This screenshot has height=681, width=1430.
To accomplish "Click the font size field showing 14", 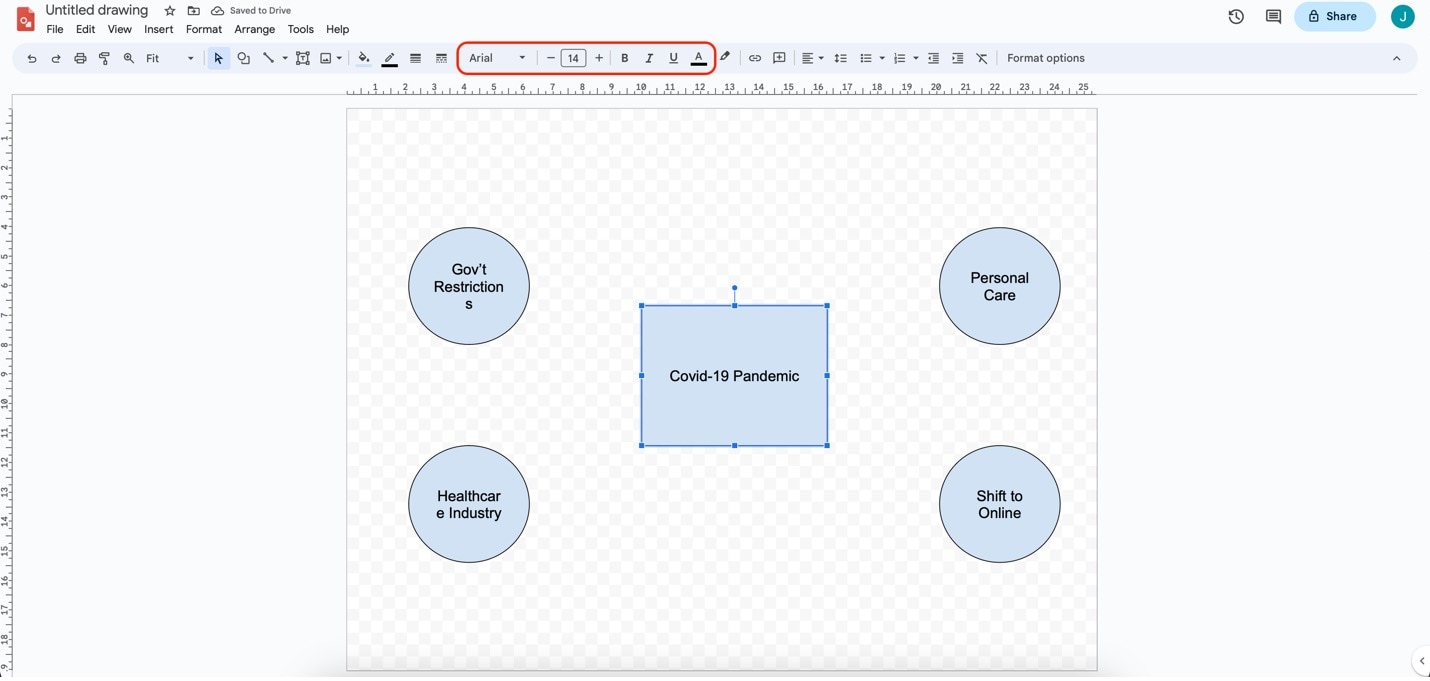I will click(x=573, y=58).
